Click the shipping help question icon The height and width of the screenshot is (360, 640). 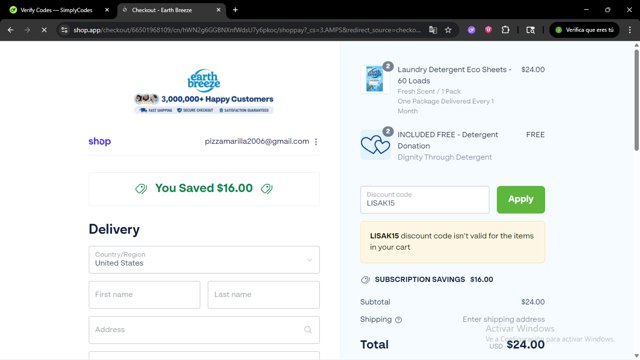(x=398, y=320)
